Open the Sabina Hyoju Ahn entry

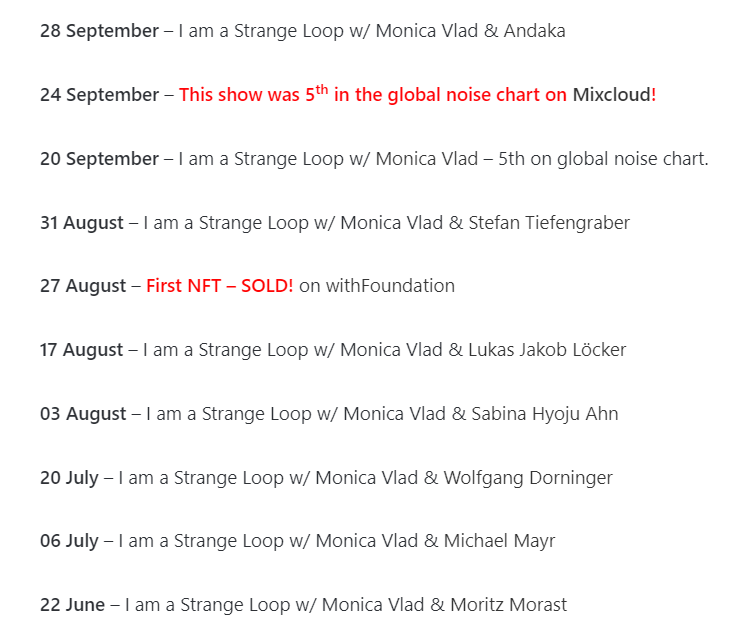coord(382,414)
